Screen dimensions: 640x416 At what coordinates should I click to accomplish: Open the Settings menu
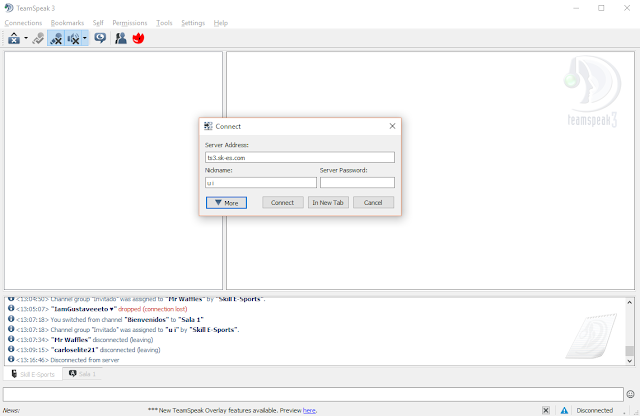tap(193, 23)
